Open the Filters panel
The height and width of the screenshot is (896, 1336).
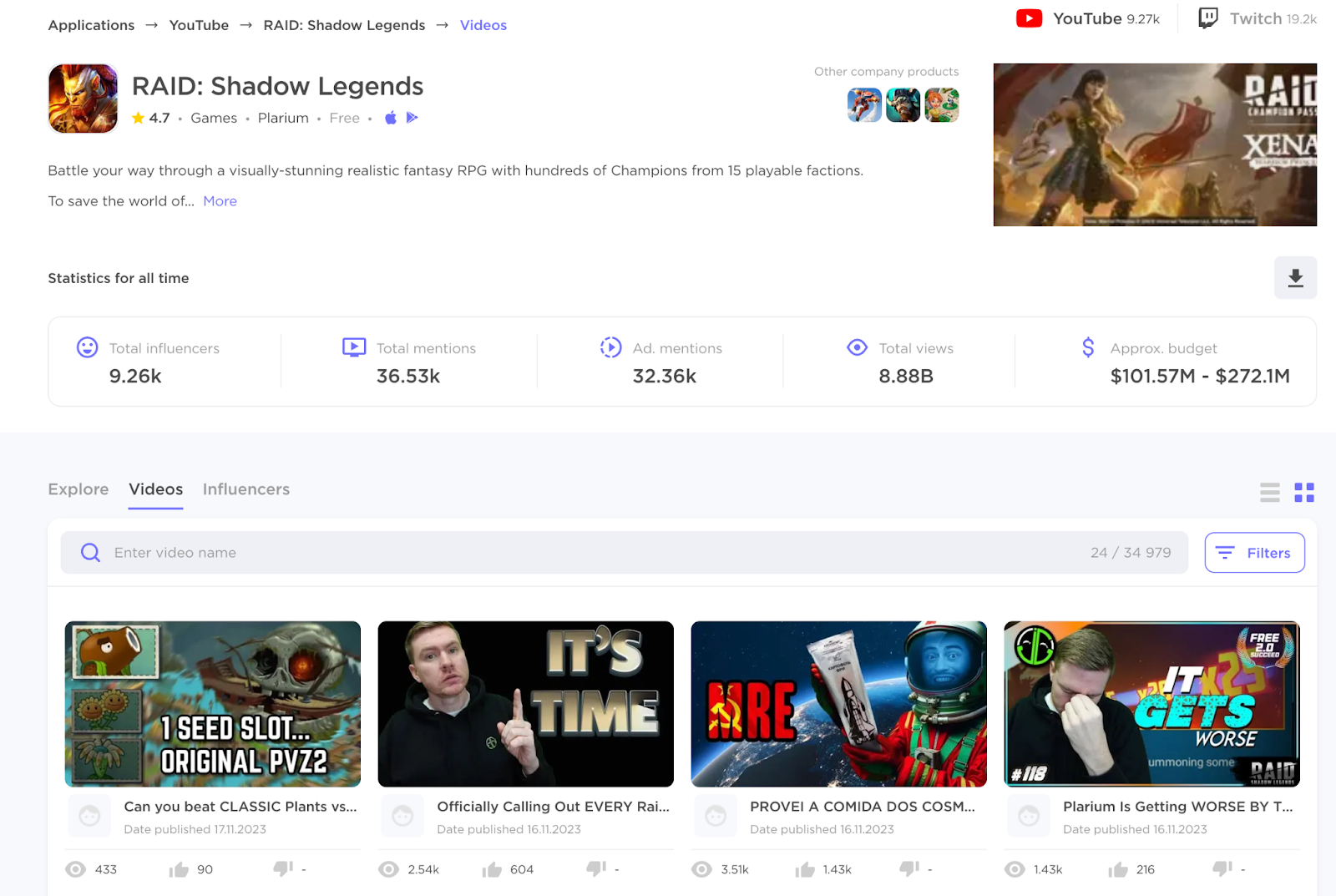(1254, 552)
